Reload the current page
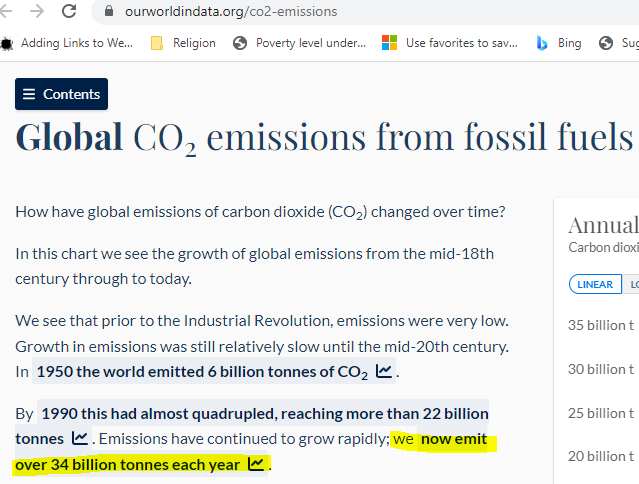Screen dimensions: 639x484 click(69, 12)
